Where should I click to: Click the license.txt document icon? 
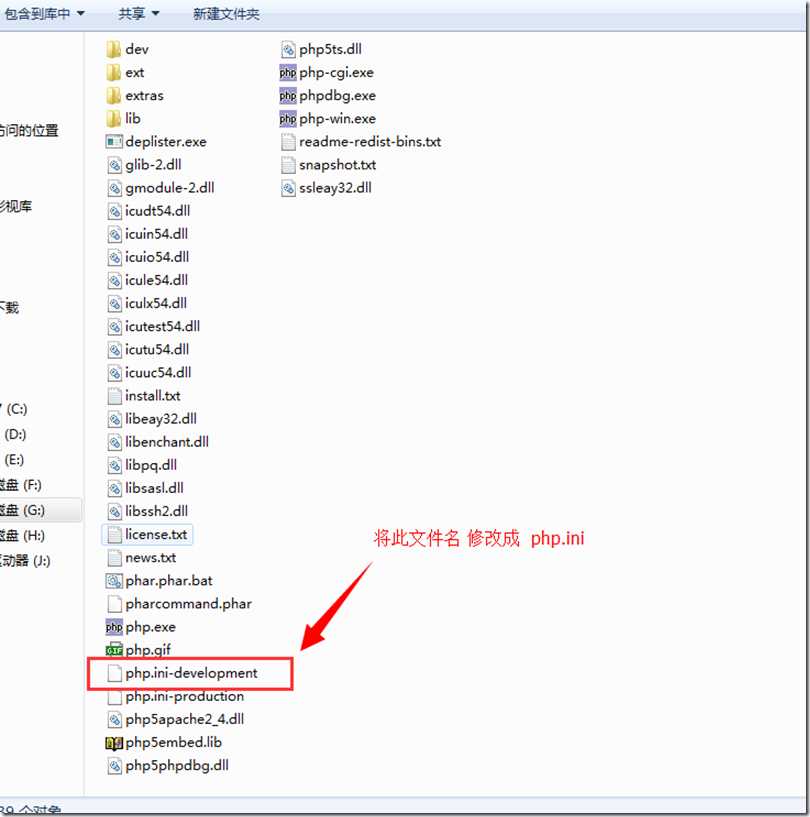pos(114,535)
